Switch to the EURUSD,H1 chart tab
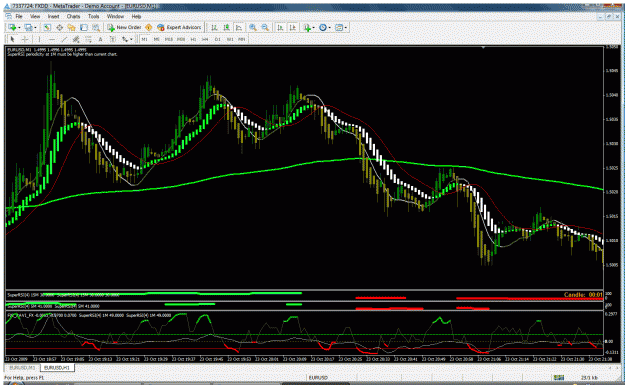625x385 pixels. [57, 367]
